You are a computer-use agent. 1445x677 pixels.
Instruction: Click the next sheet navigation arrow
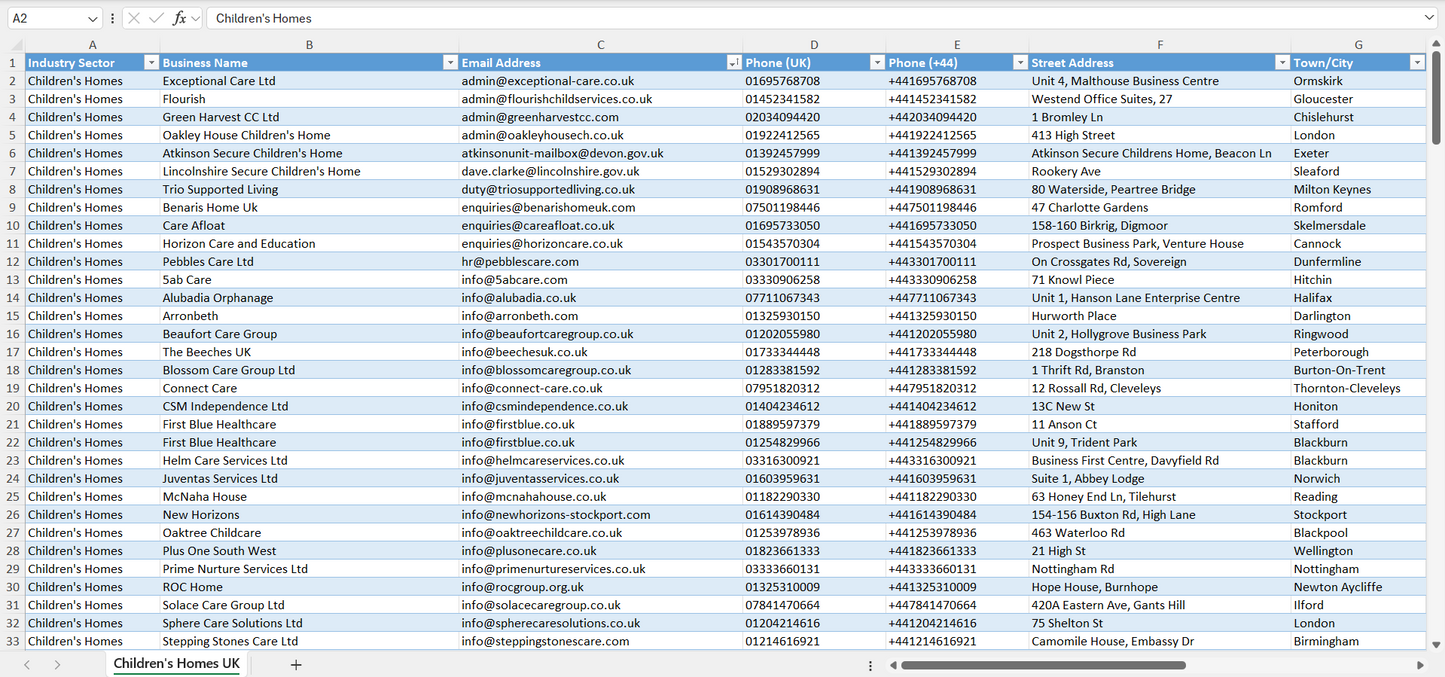click(x=57, y=665)
